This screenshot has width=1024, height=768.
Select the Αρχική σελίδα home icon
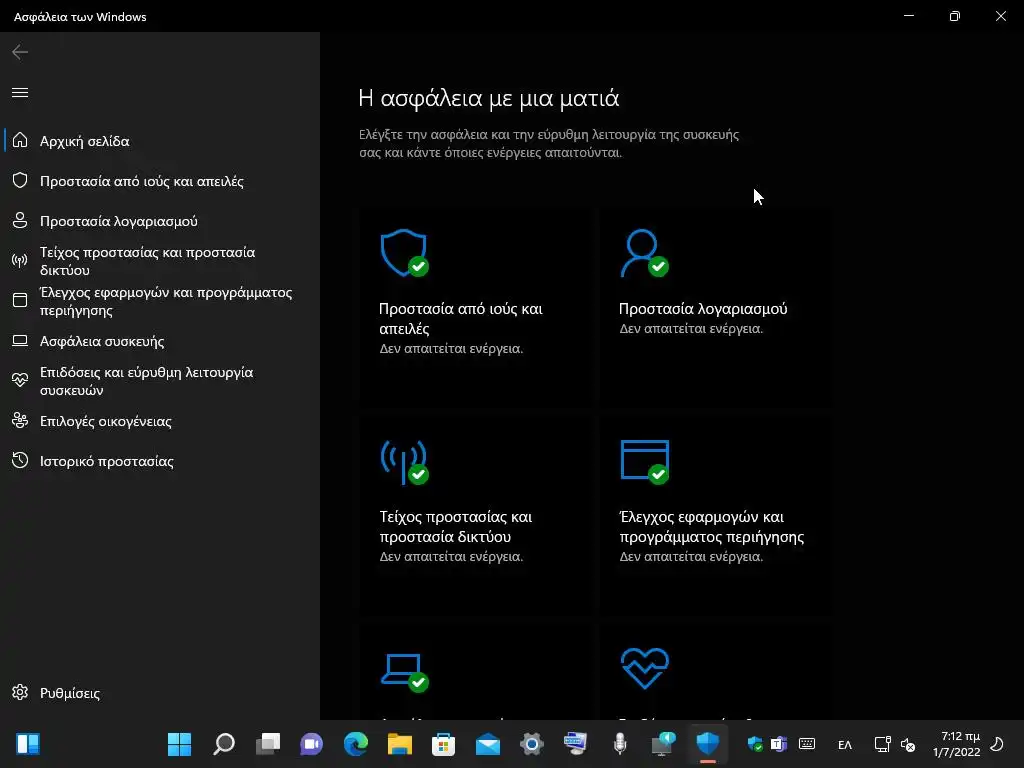click(20, 140)
